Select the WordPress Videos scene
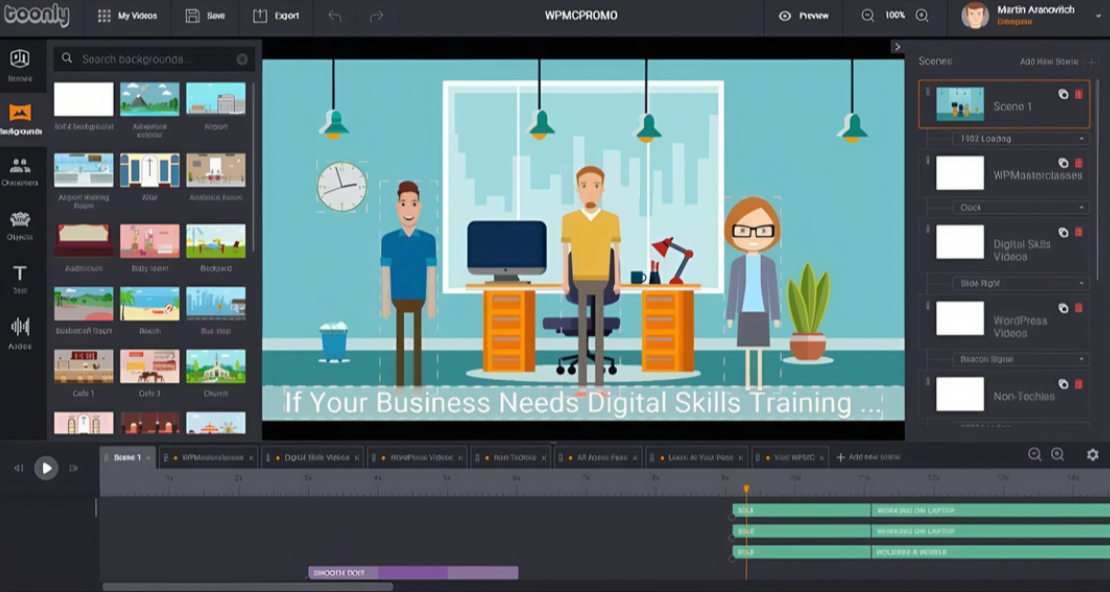This screenshot has width=1110, height=592. (x=1005, y=321)
